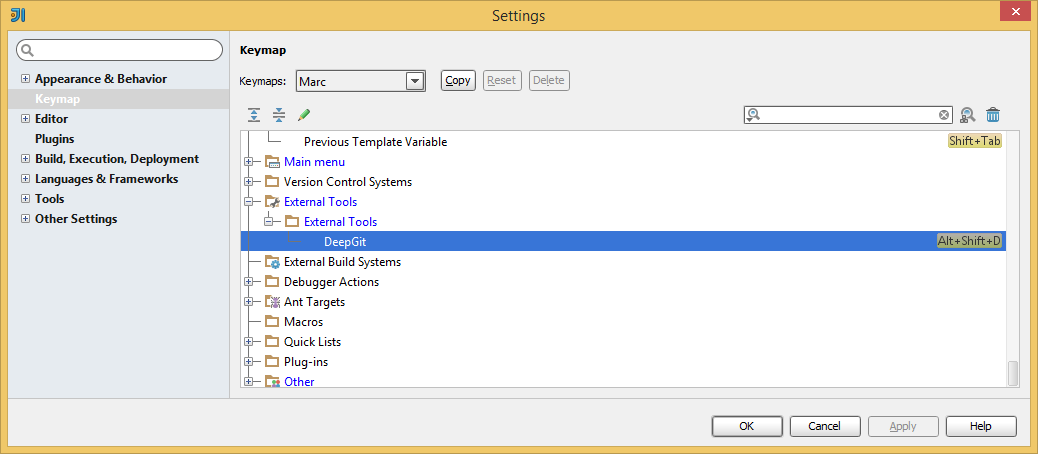Collapse the top-level External Tools node
Viewport: 1038px width, 454px height.
[x=250, y=202]
